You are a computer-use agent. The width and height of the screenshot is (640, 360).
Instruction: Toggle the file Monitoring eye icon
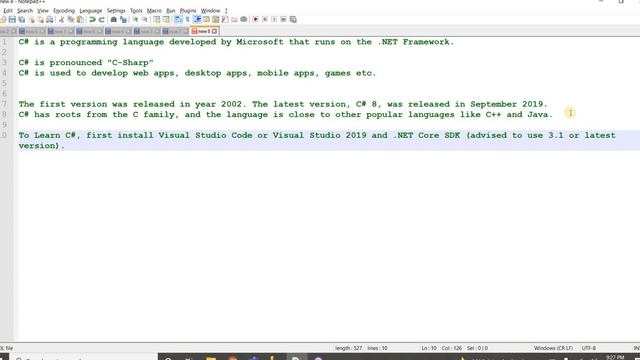244,20
